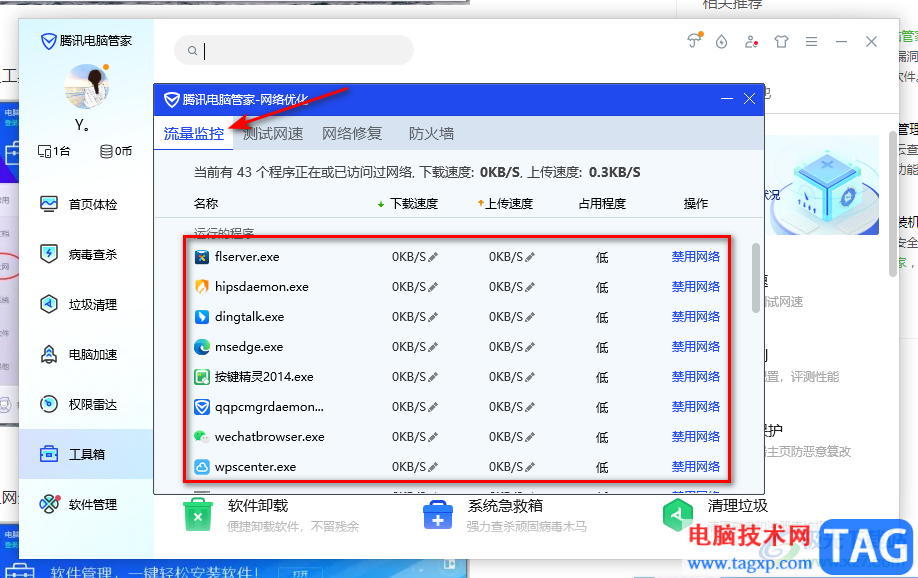
Task: Edit download limit pencil for wpscenter.exe
Action: click(x=433, y=467)
